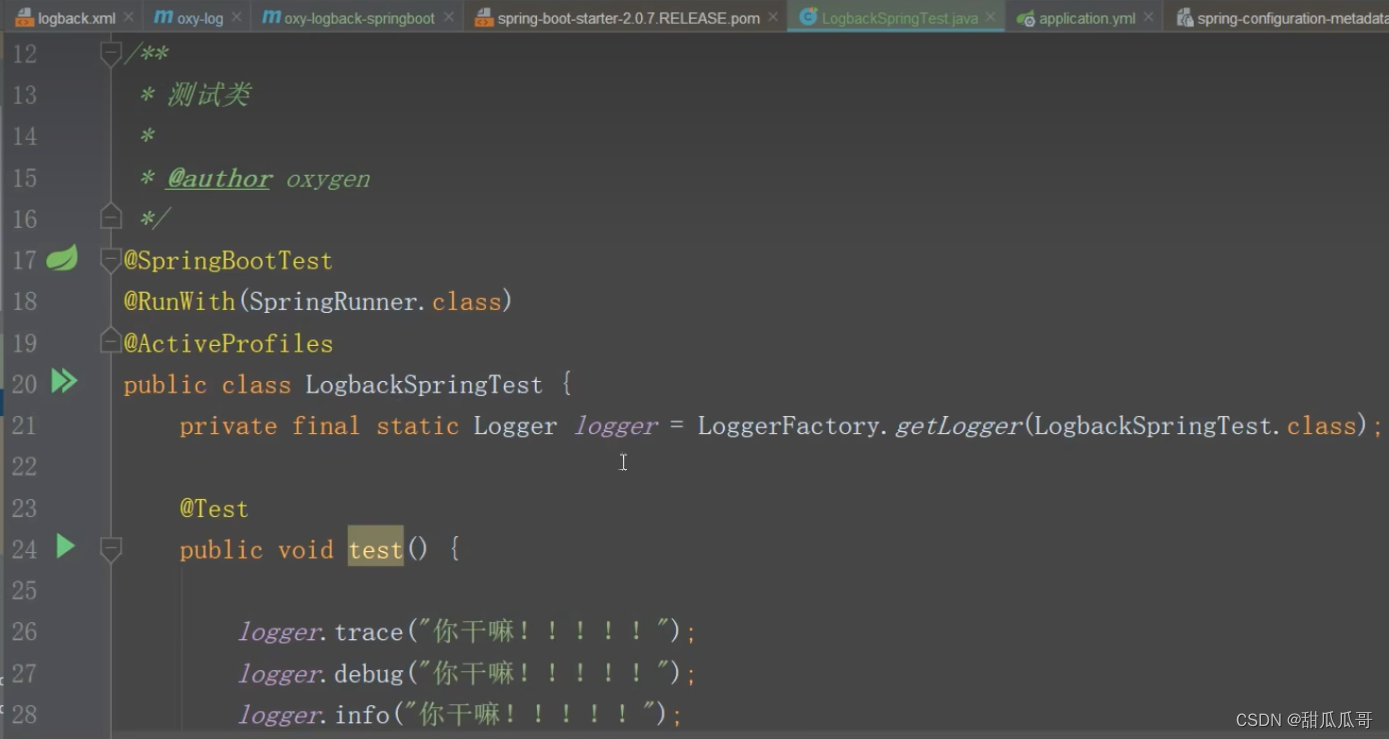The width and height of the screenshot is (1389, 739).
Task: Click the void keyword on line 24
Action: tap(306, 549)
